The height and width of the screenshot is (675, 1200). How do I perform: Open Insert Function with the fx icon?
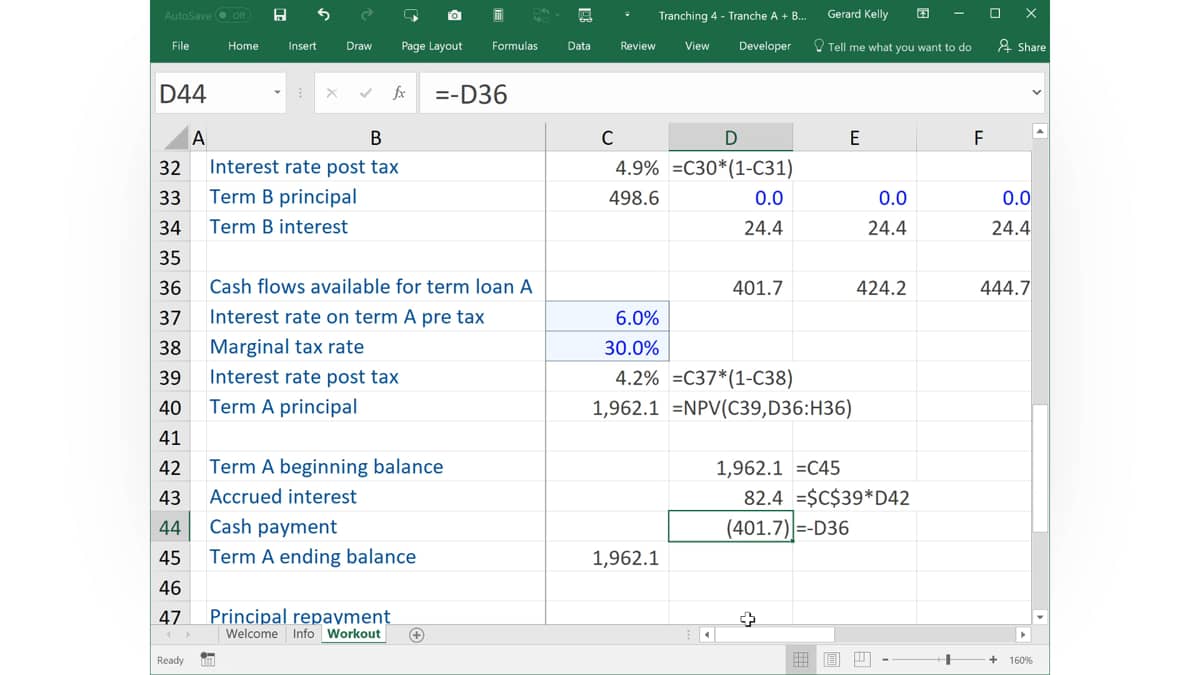tap(399, 94)
